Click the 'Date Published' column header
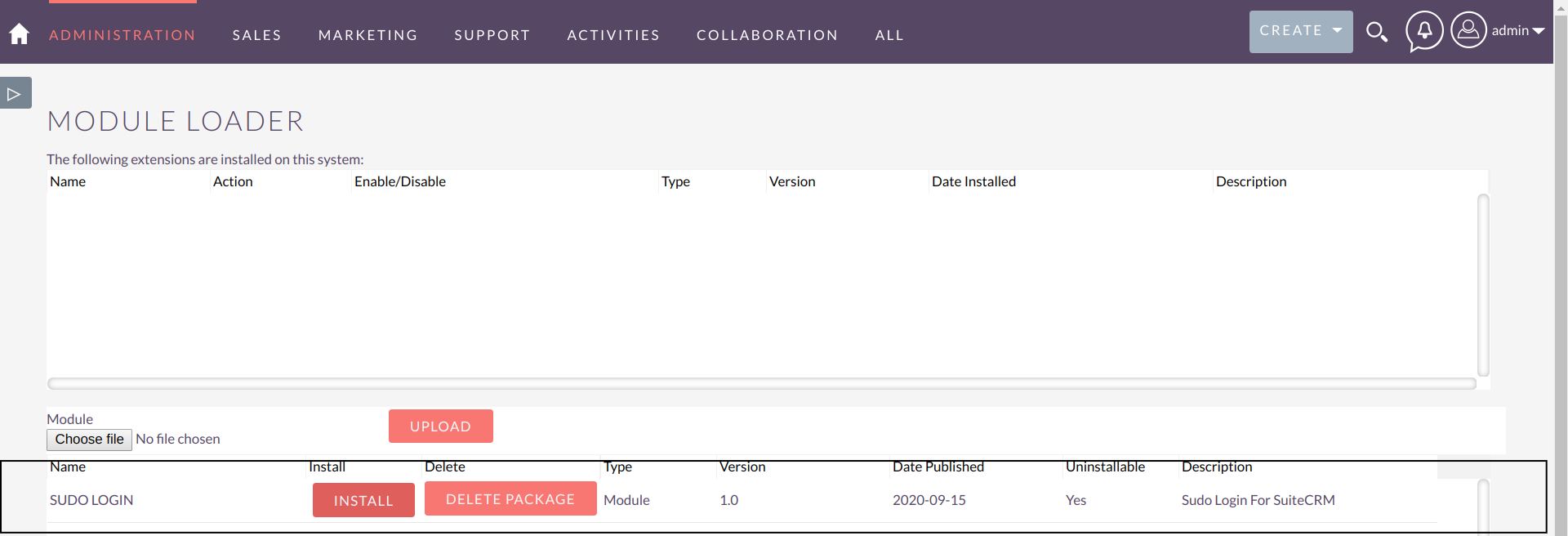This screenshot has width=1568, height=536. [x=938, y=467]
